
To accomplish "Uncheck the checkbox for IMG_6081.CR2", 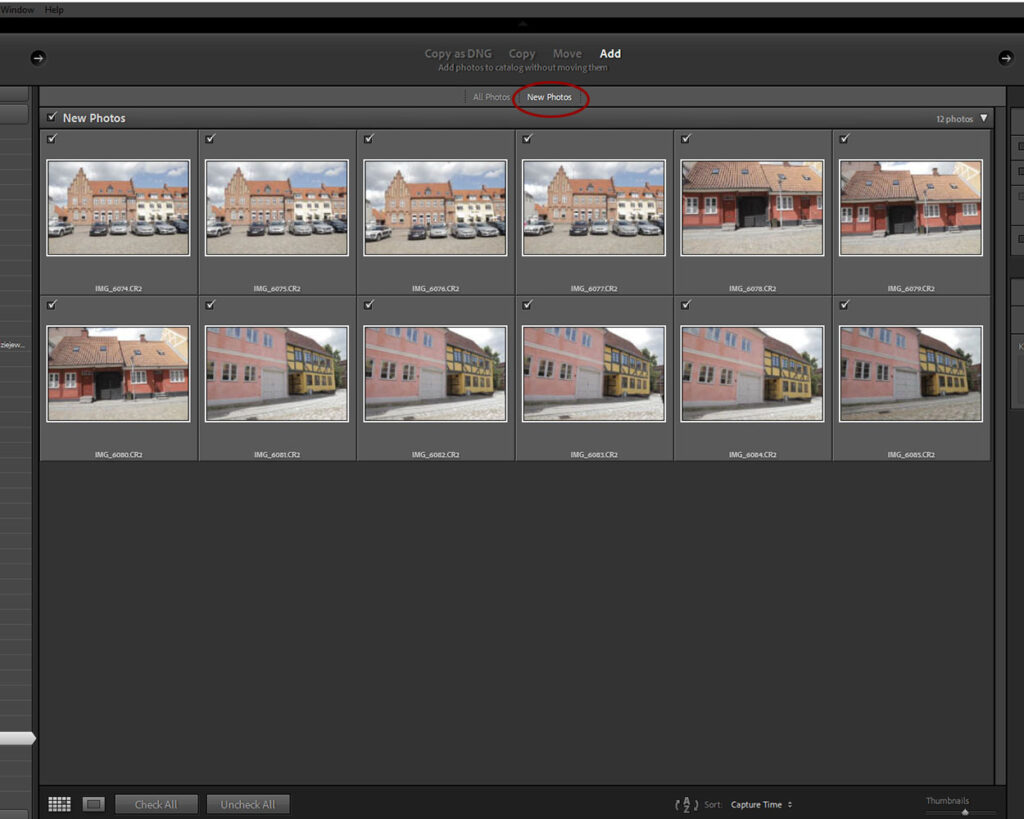I will click(211, 305).
